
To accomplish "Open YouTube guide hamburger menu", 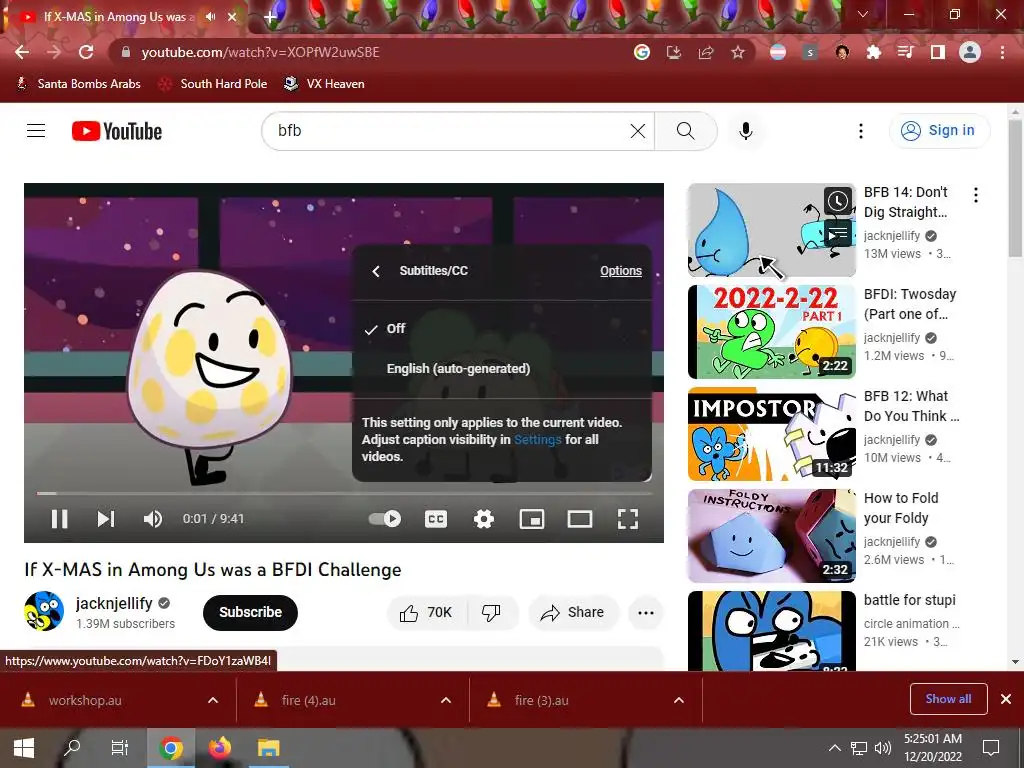I will [36, 131].
